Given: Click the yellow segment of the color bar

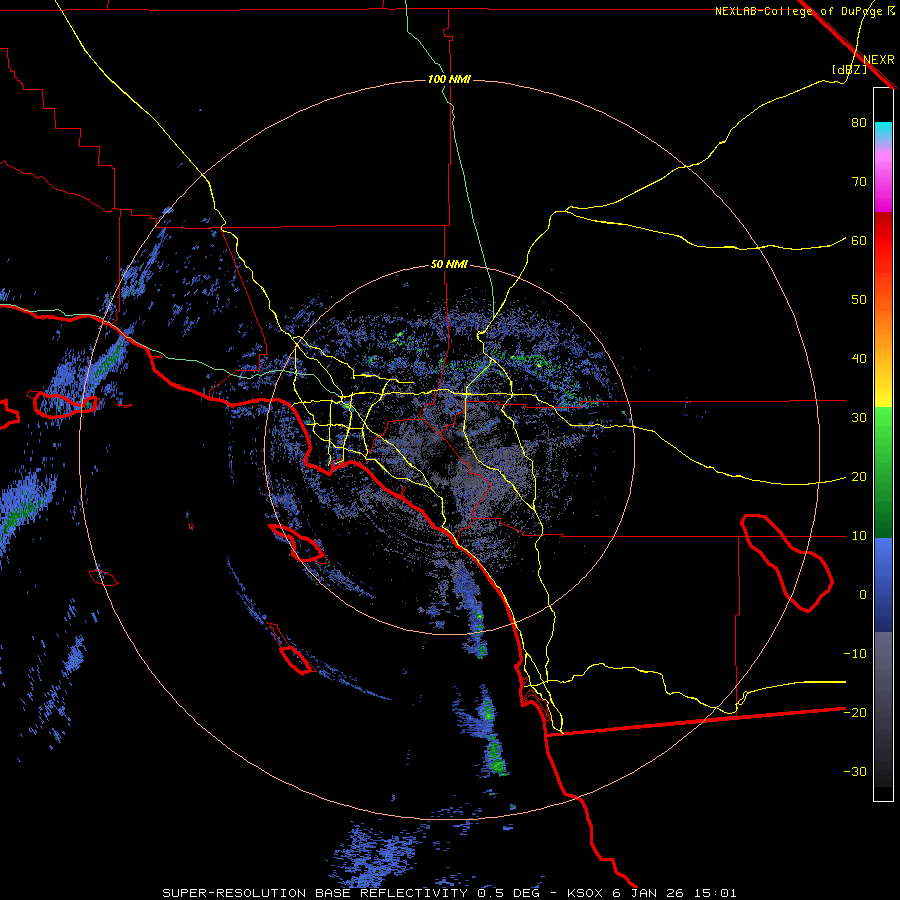Looking at the screenshot, I should pyautogui.click(x=883, y=390).
